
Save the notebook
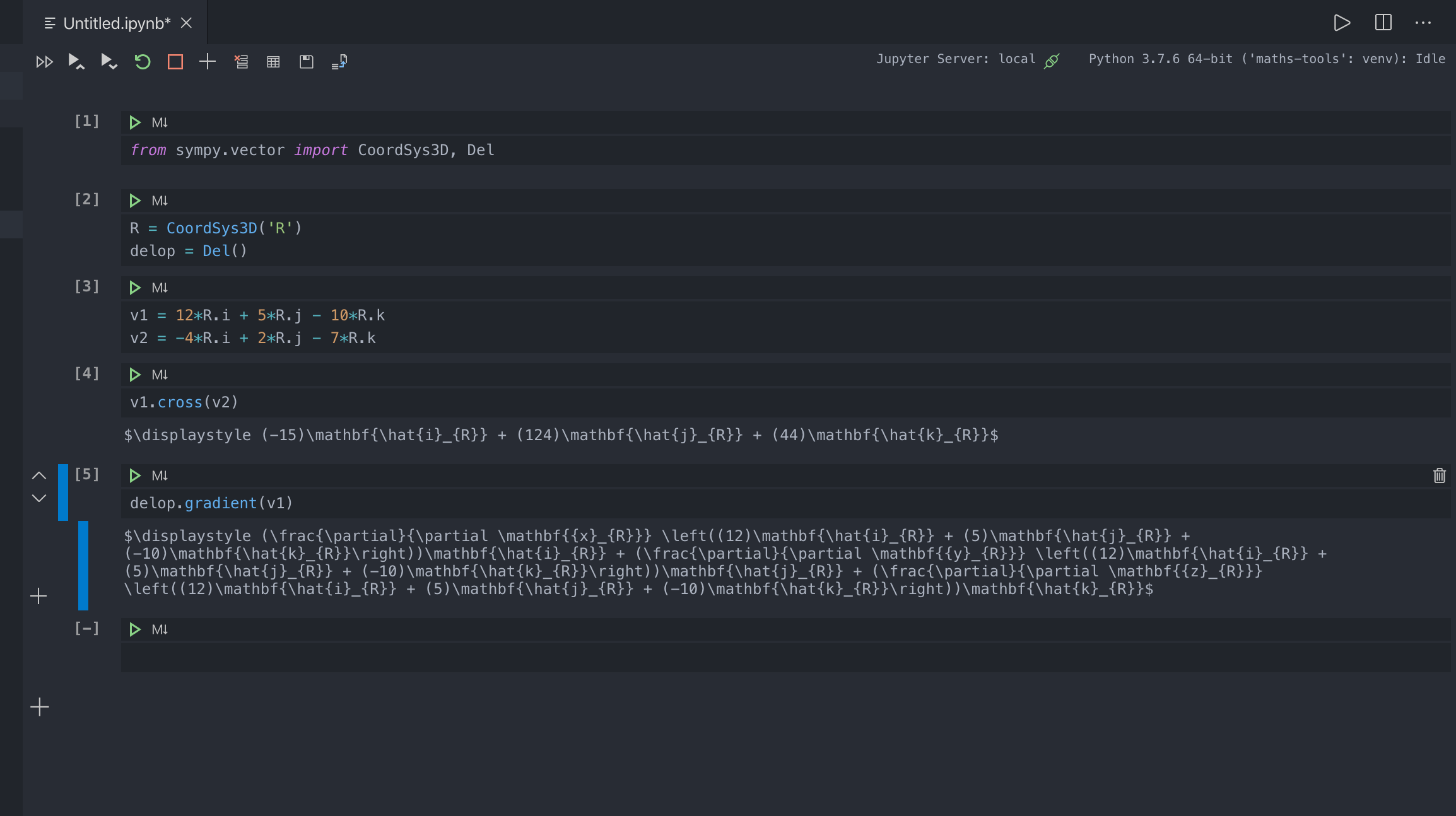click(307, 61)
